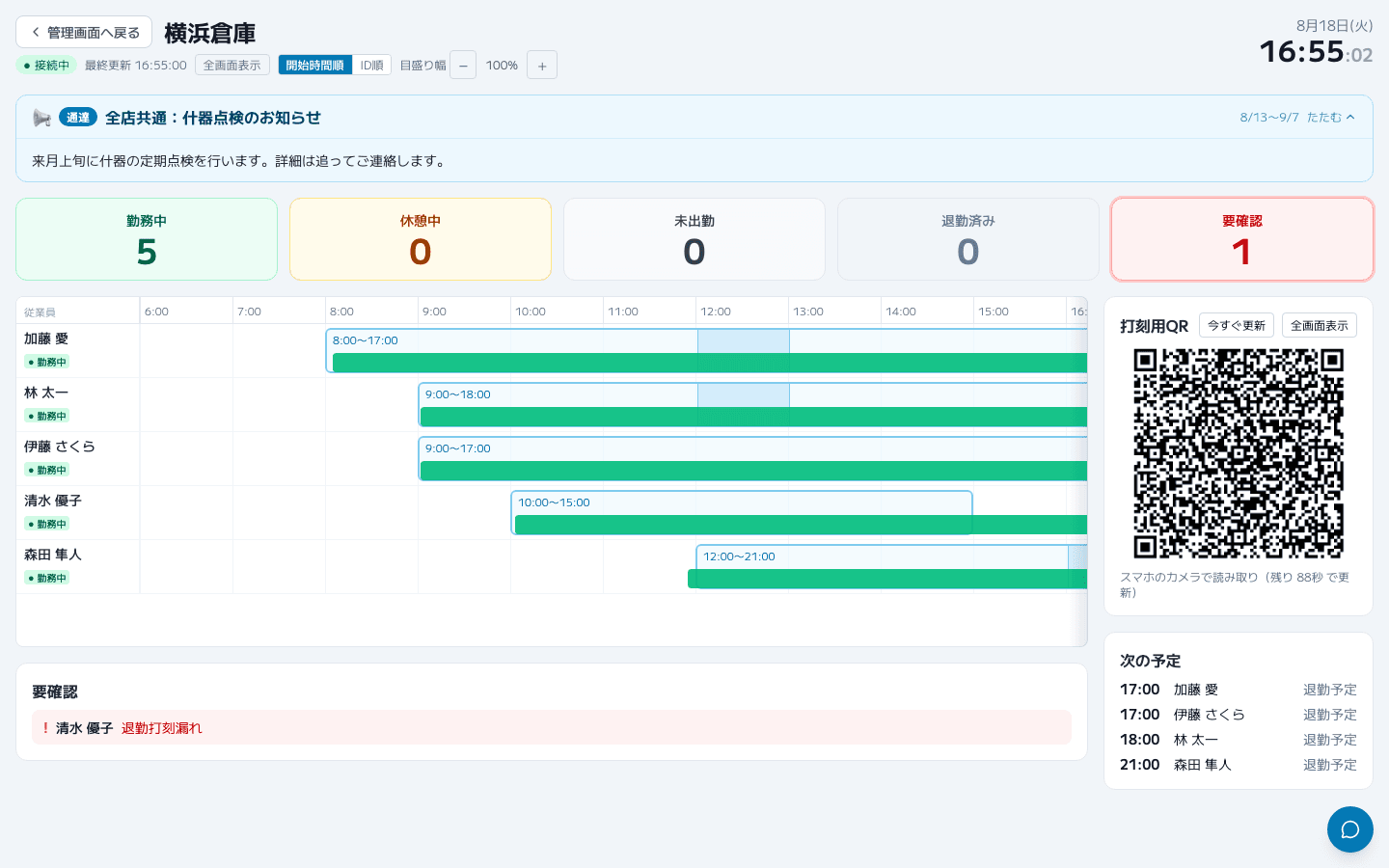The width and height of the screenshot is (1389, 868).
Task: Click 今すぐ更新 to refresh QR
Action: (x=1237, y=325)
